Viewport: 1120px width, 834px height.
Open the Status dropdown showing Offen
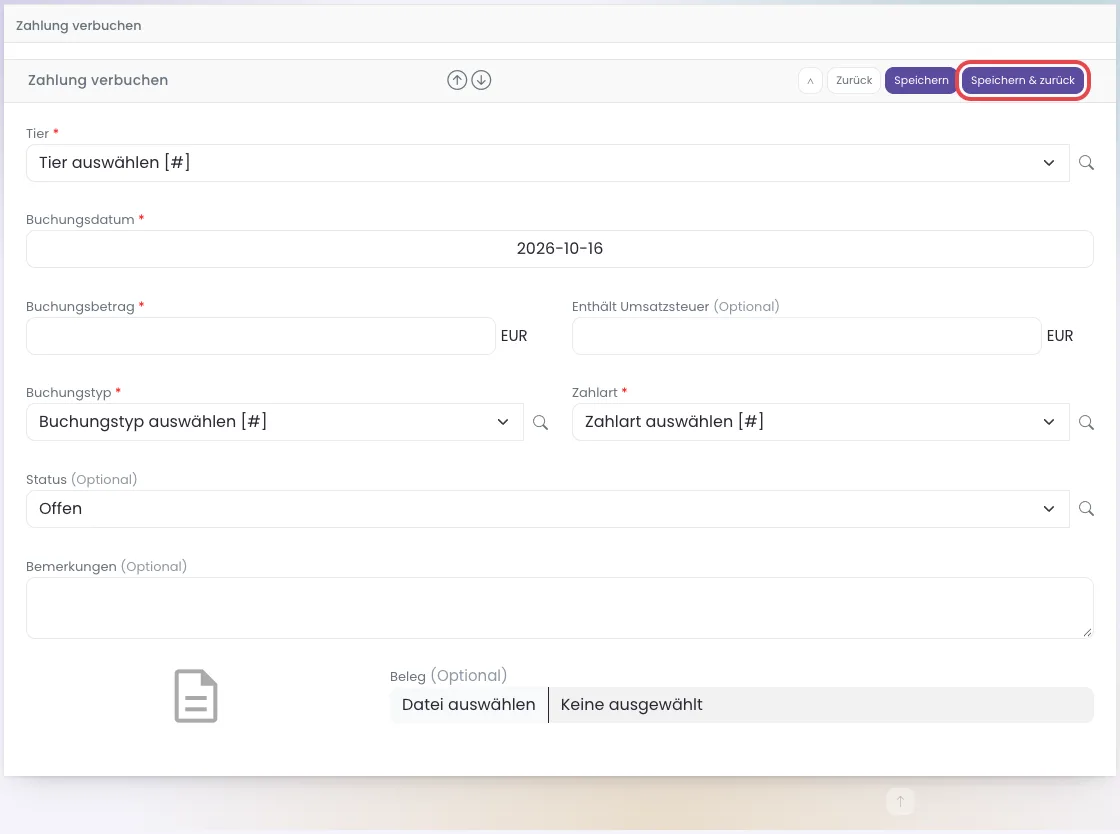click(548, 508)
